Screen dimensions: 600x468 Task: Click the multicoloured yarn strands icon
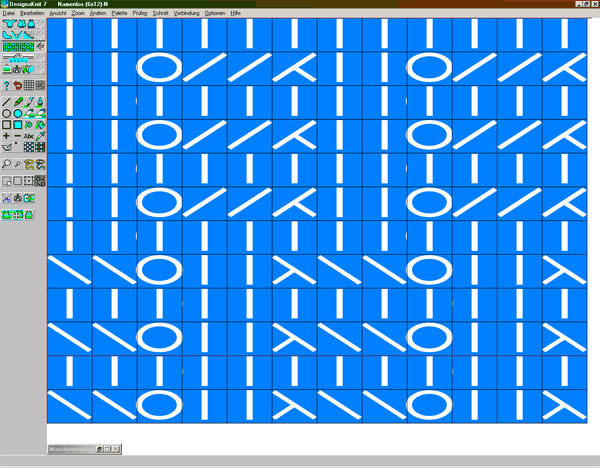40,164
